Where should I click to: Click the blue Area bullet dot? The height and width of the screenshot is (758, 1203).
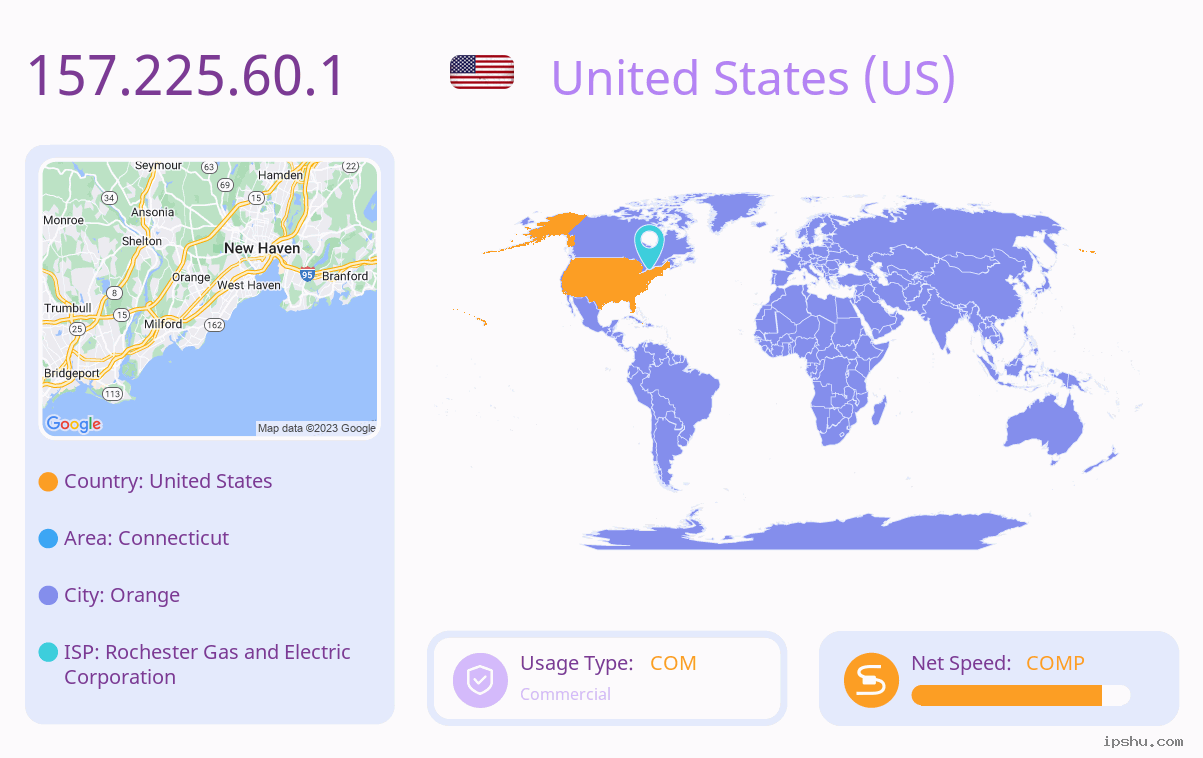tap(48, 539)
